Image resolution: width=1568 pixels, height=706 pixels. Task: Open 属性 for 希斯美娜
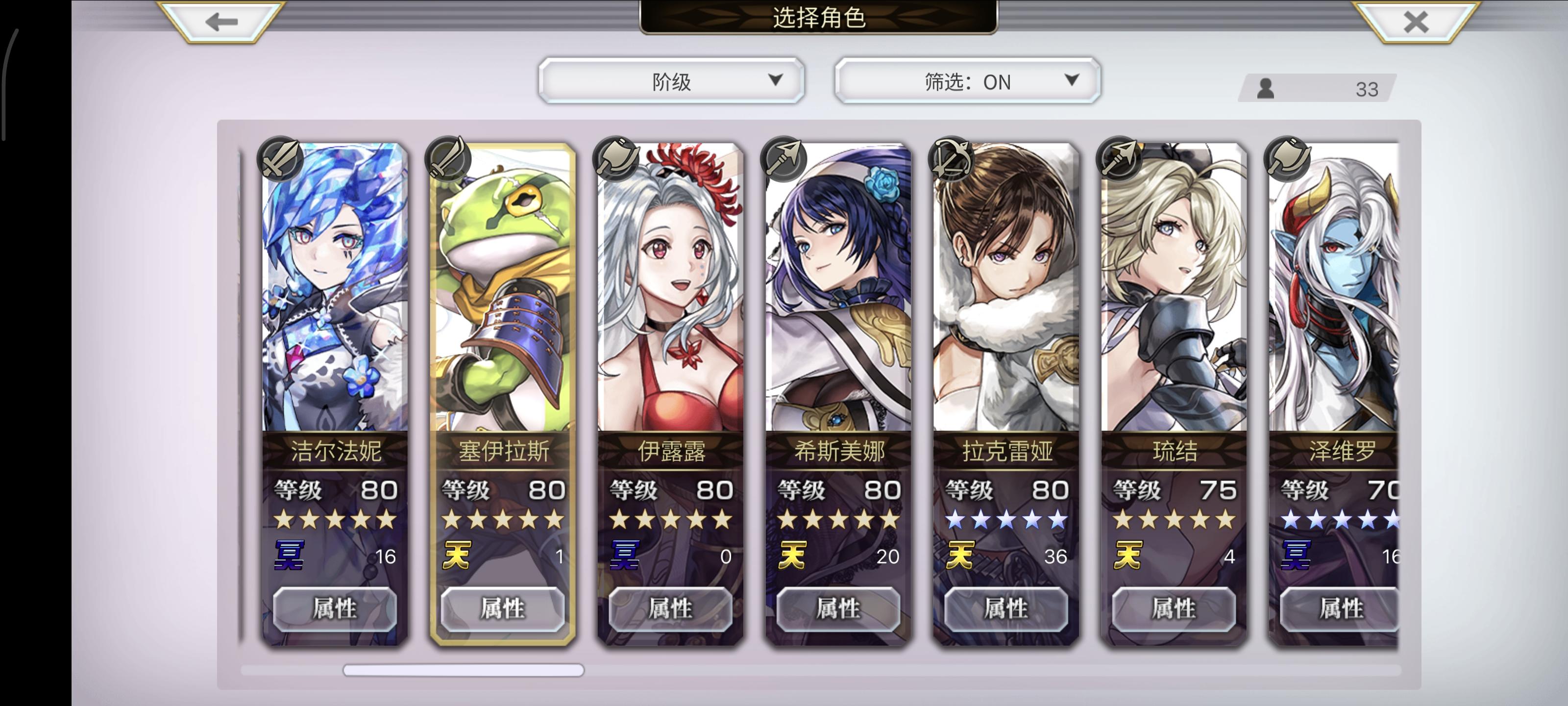coord(838,608)
